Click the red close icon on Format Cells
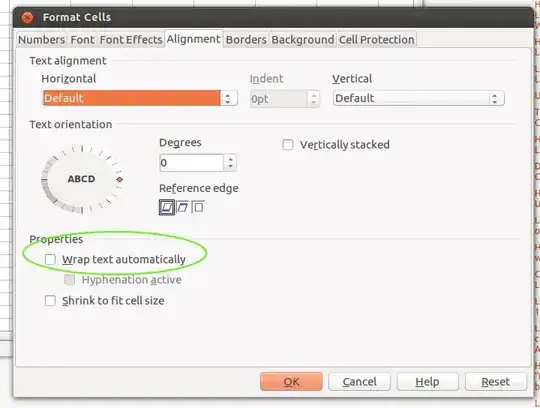Image resolution: width=540 pixels, height=408 pixels. pyautogui.click(x=27, y=17)
